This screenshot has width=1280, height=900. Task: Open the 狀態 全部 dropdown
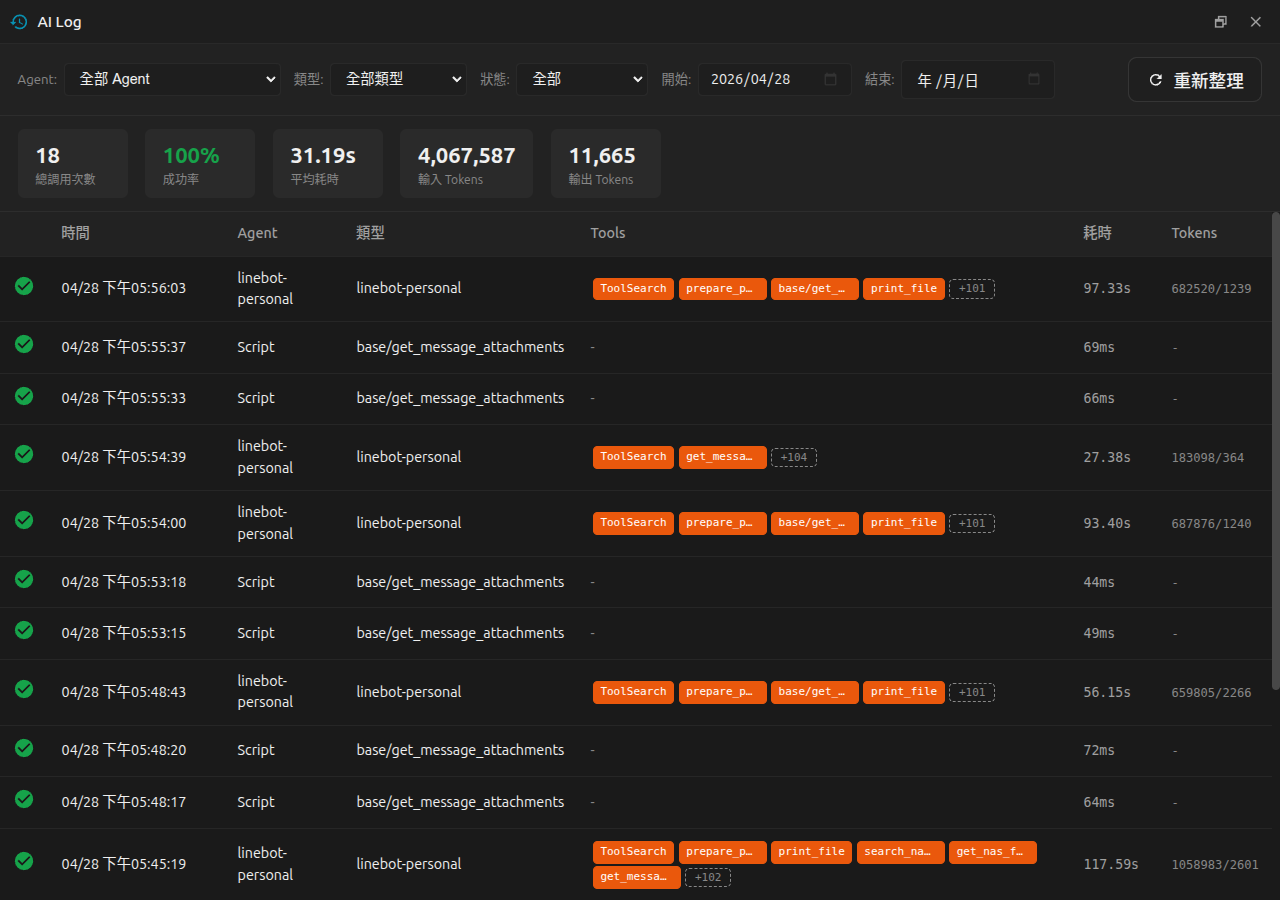tap(582, 79)
